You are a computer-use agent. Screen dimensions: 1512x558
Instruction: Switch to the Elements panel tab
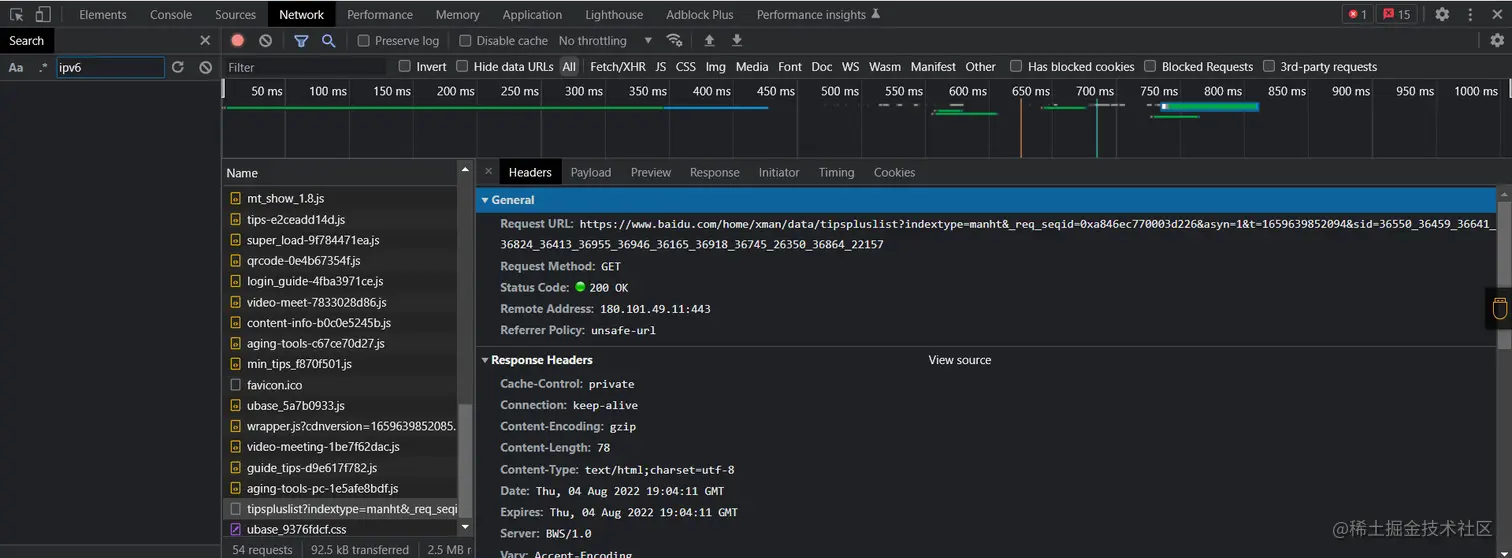[103, 14]
